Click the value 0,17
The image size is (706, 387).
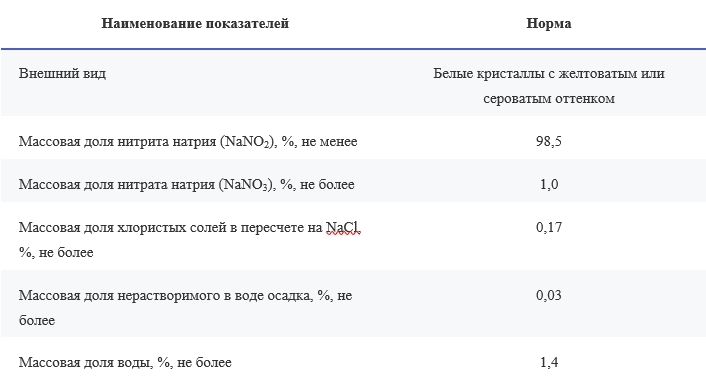point(549,227)
